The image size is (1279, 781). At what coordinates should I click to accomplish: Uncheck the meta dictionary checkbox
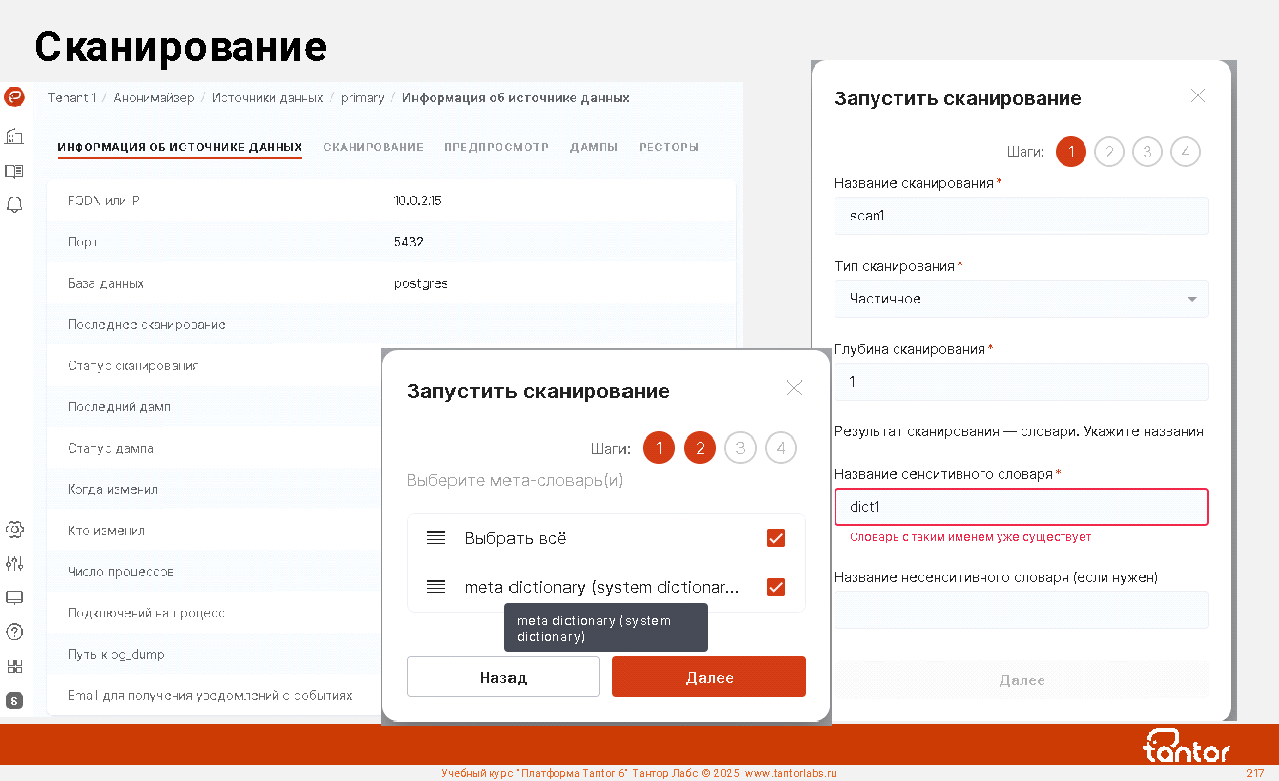click(x=775, y=587)
